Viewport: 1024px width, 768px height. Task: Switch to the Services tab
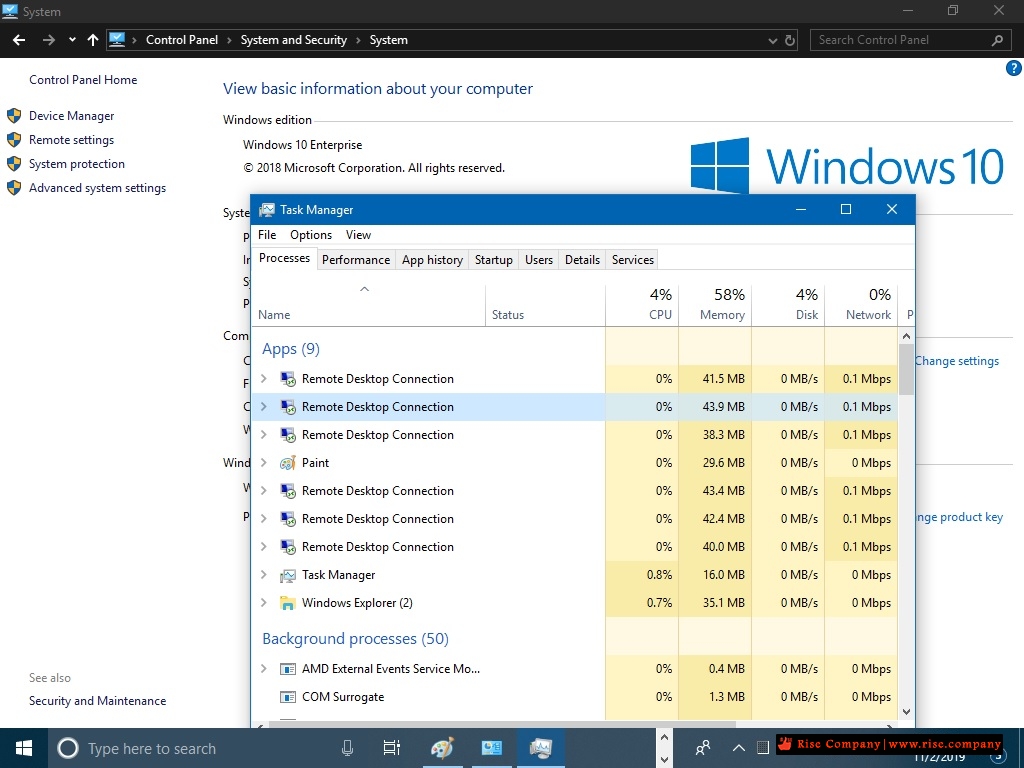click(x=633, y=260)
